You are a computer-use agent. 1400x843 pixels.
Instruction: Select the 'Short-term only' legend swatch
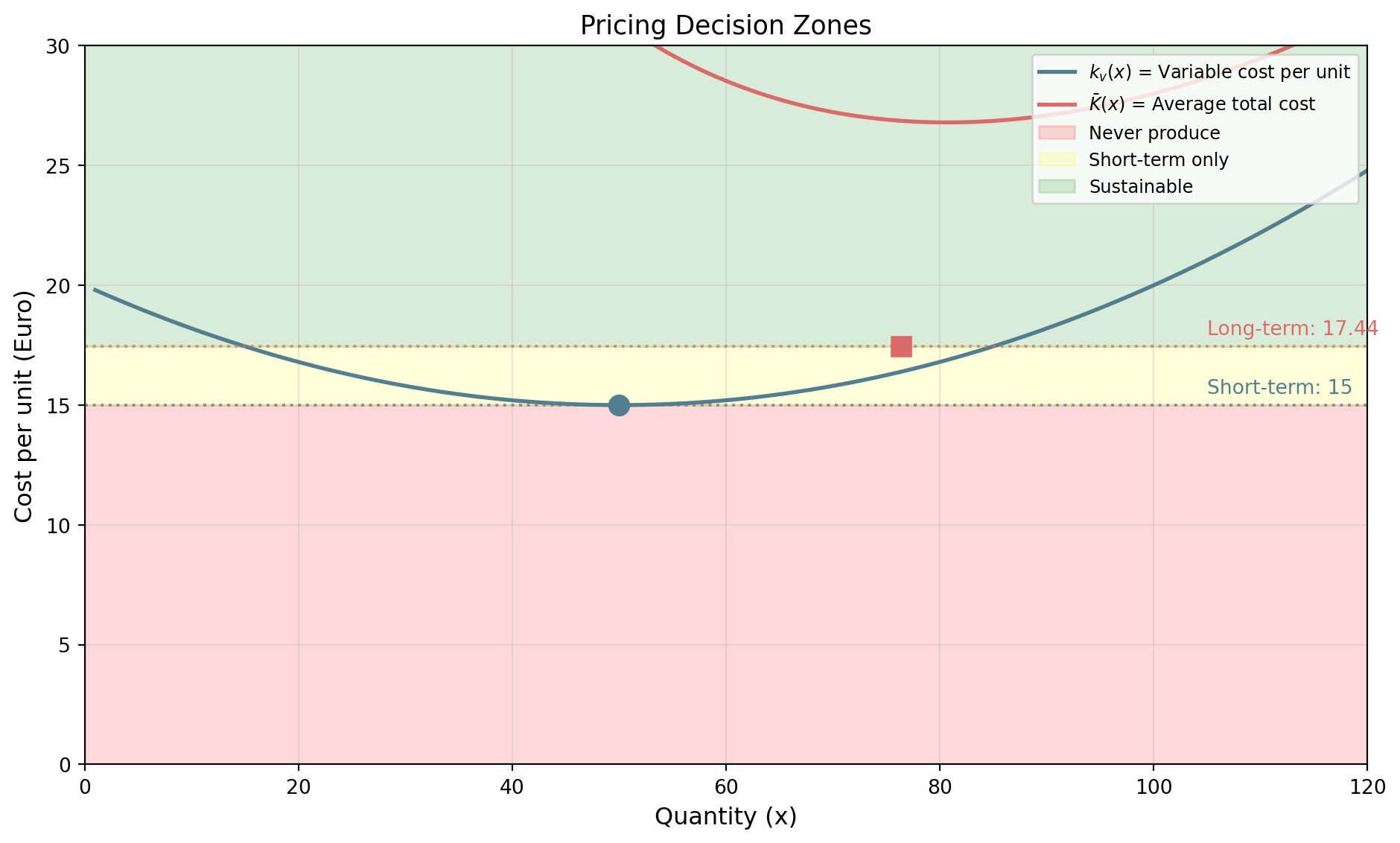point(1056,160)
